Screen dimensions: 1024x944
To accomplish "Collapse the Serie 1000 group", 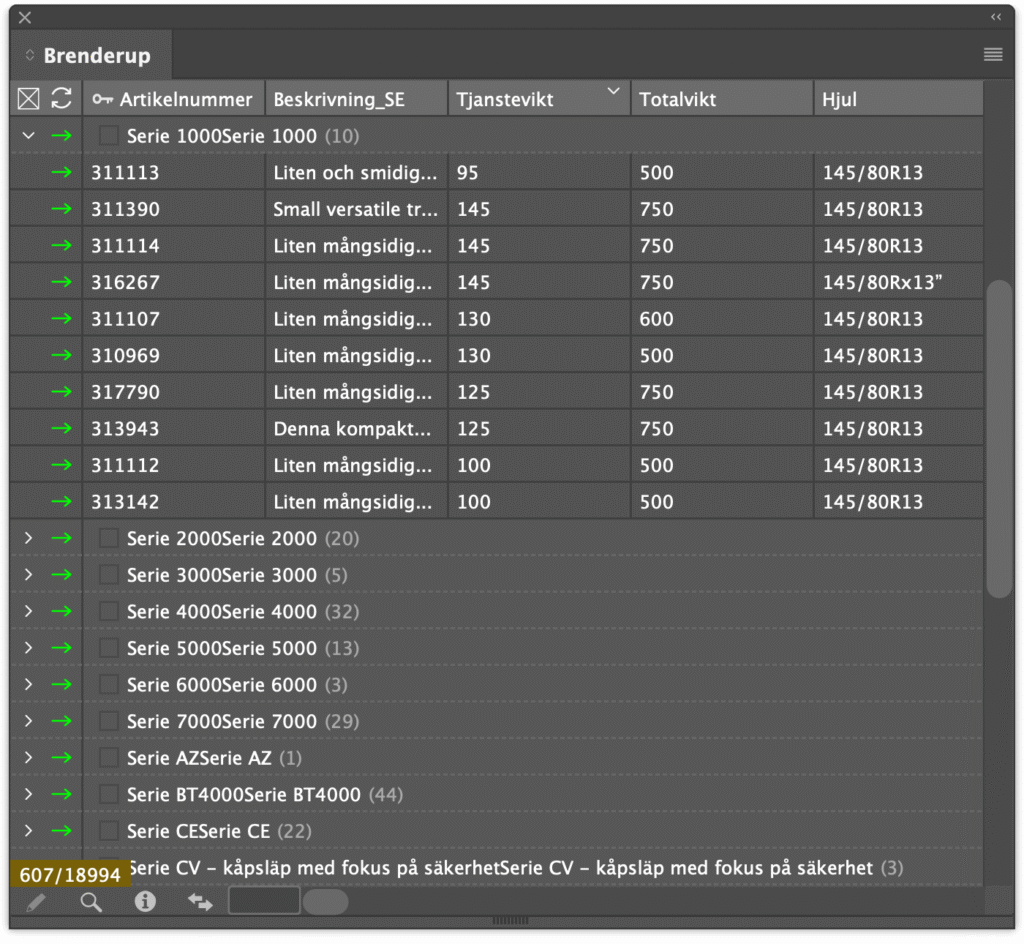I will (28, 136).
